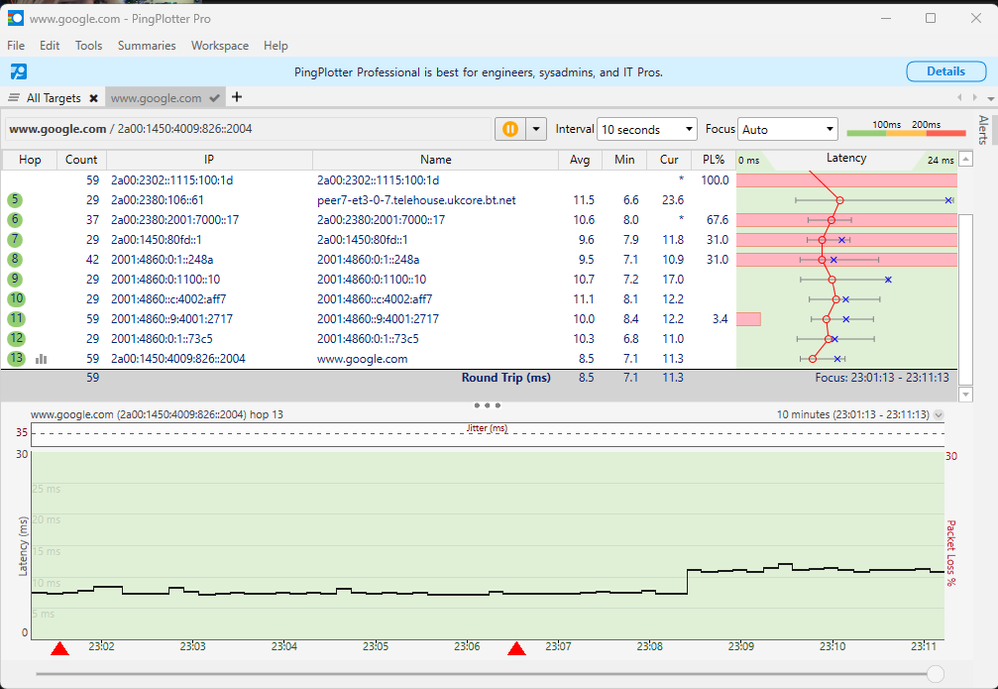Expand the dropdown arrow beside pause button
The image size is (998, 689).
coord(537,129)
